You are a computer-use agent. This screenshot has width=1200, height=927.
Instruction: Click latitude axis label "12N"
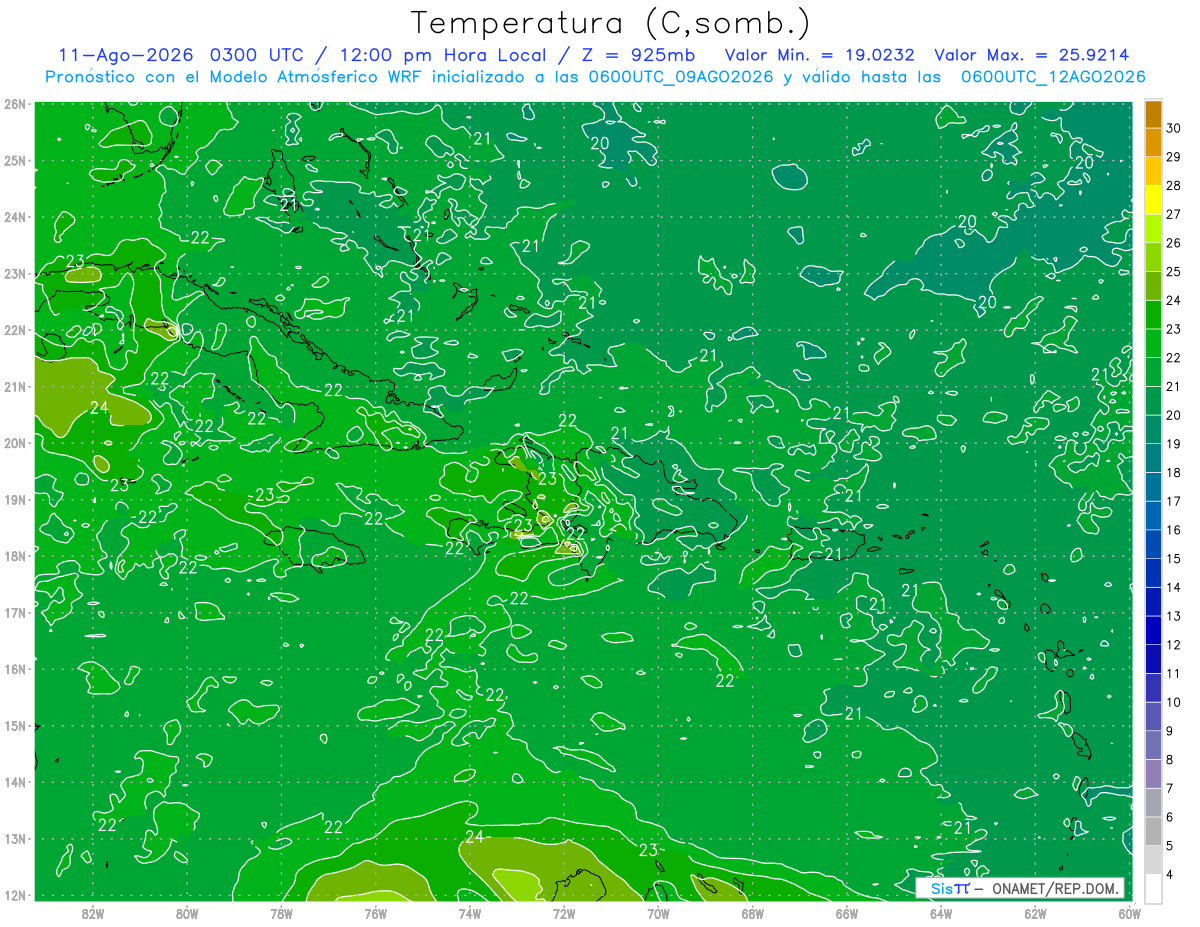(x=15, y=895)
